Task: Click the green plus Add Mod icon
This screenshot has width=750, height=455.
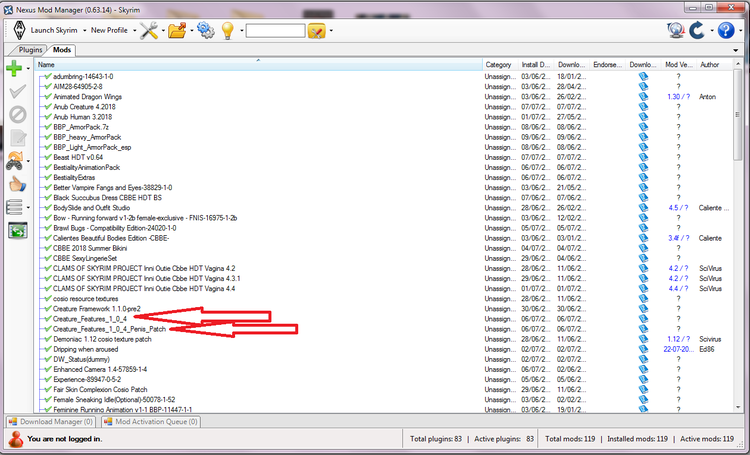Action: (14, 68)
